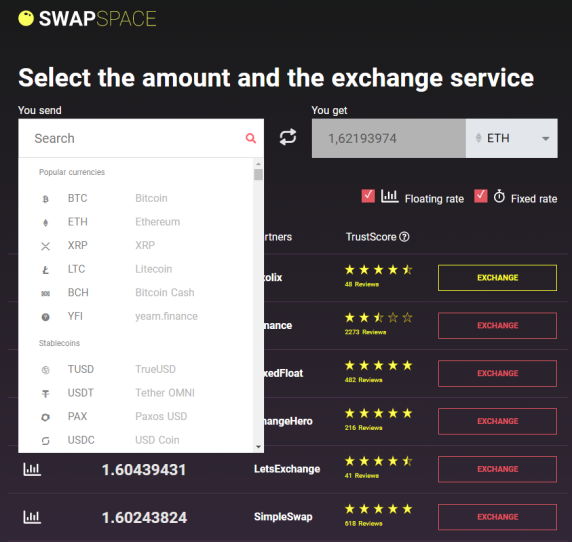Click EXCHANGE button for SimpleSwap
The height and width of the screenshot is (542, 572).
click(x=497, y=517)
